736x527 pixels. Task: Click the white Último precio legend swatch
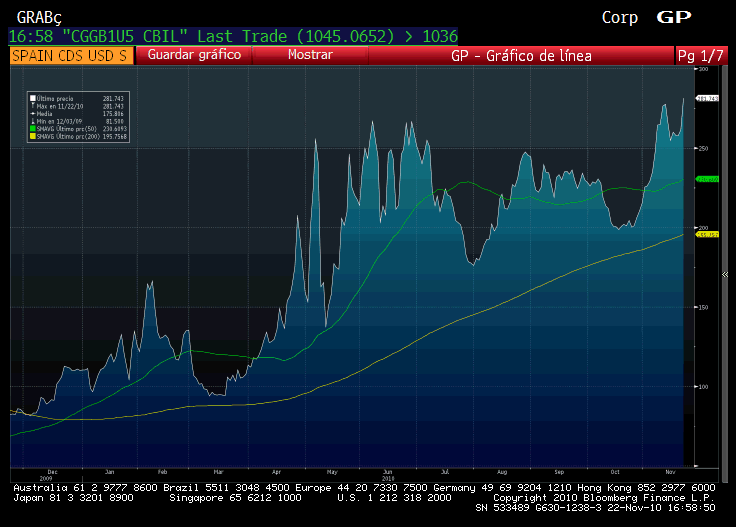[33, 99]
